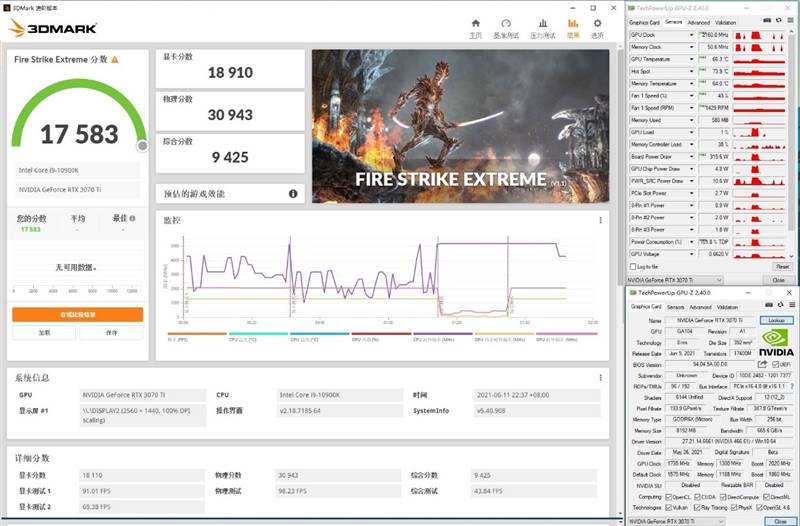Open the 3DMark home (主页) icon
The width and height of the screenshot is (800, 526).
[475, 25]
